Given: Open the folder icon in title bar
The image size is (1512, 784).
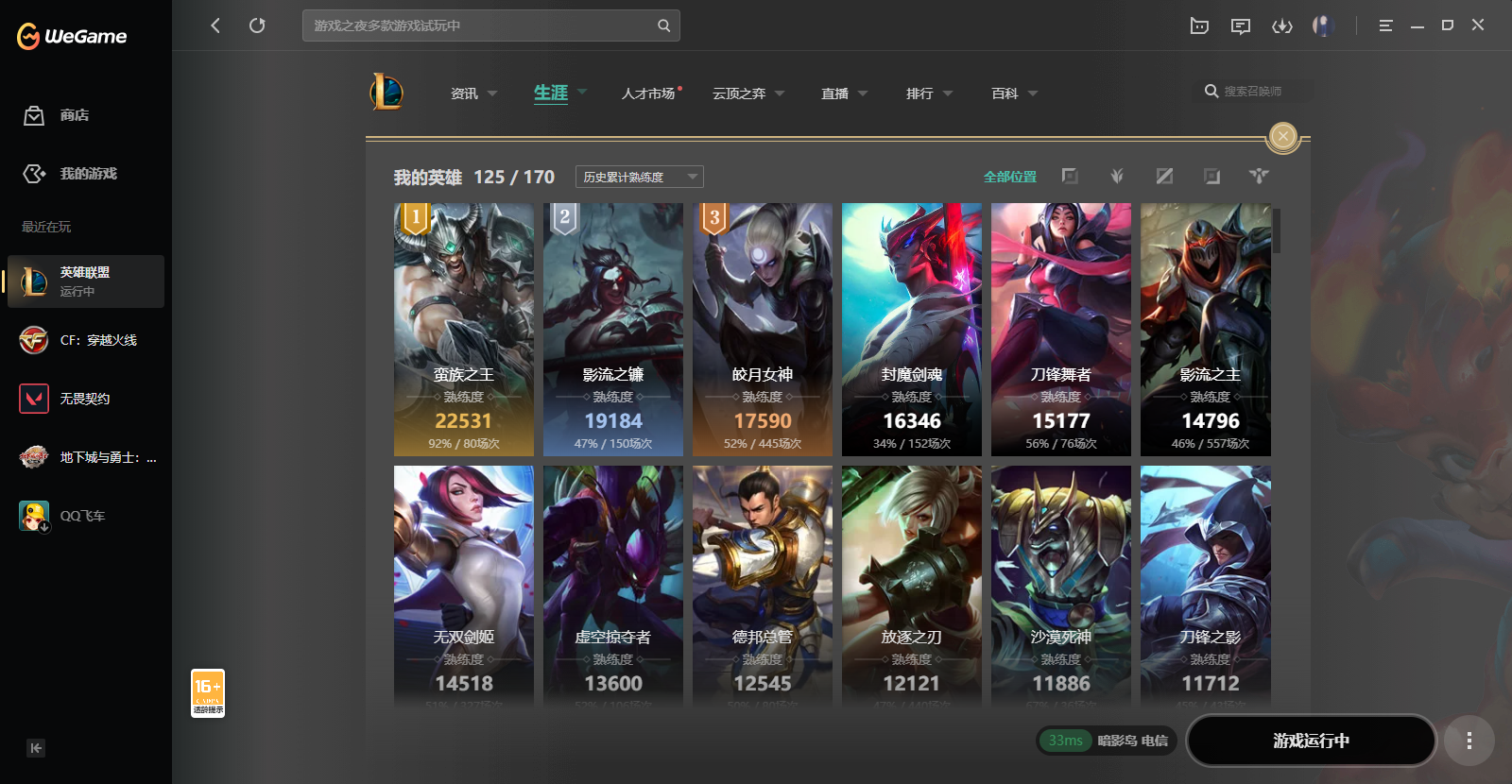Looking at the screenshot, I should pos(1199,26).
